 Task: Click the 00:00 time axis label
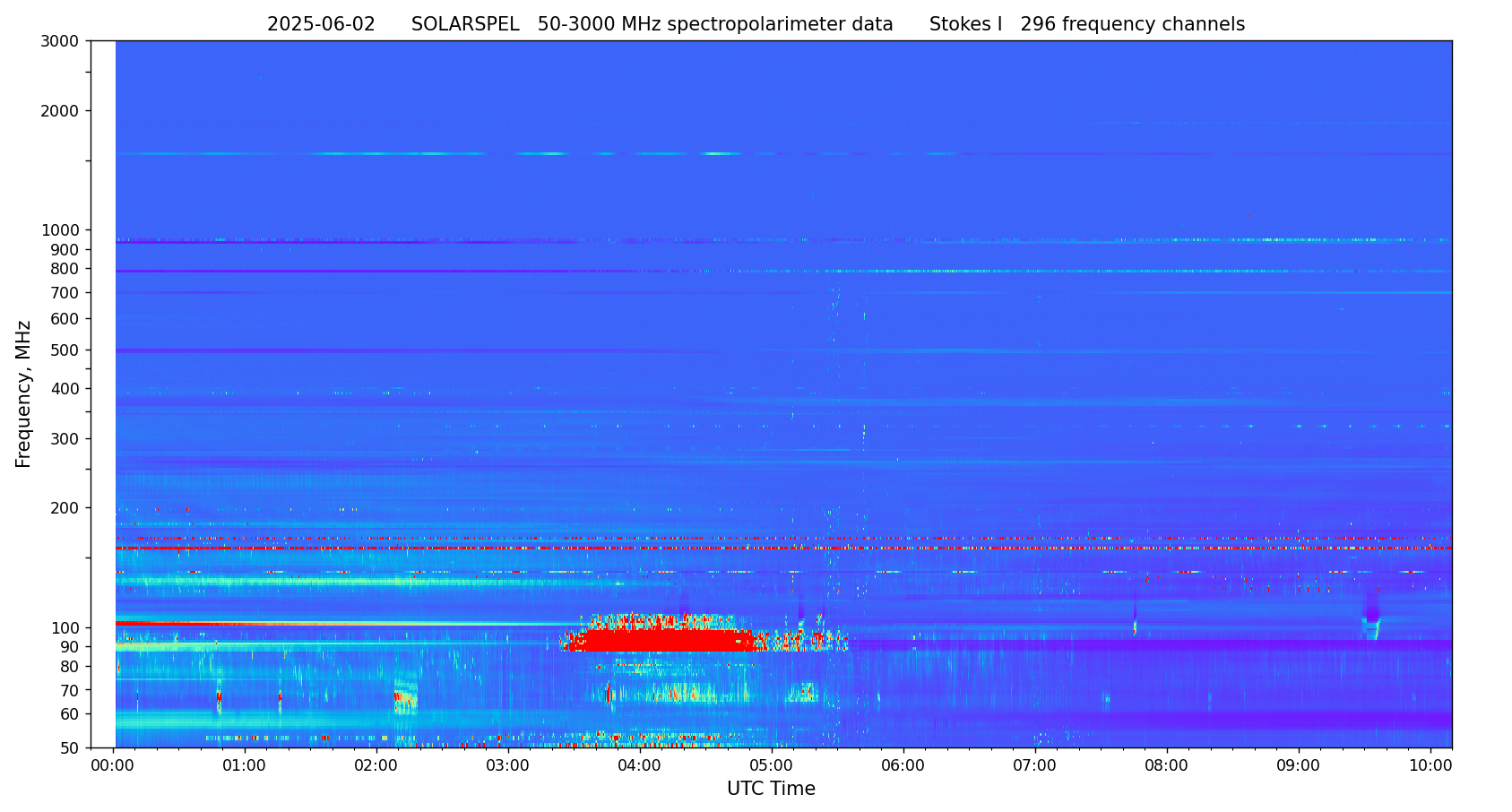tap(113, 766)
